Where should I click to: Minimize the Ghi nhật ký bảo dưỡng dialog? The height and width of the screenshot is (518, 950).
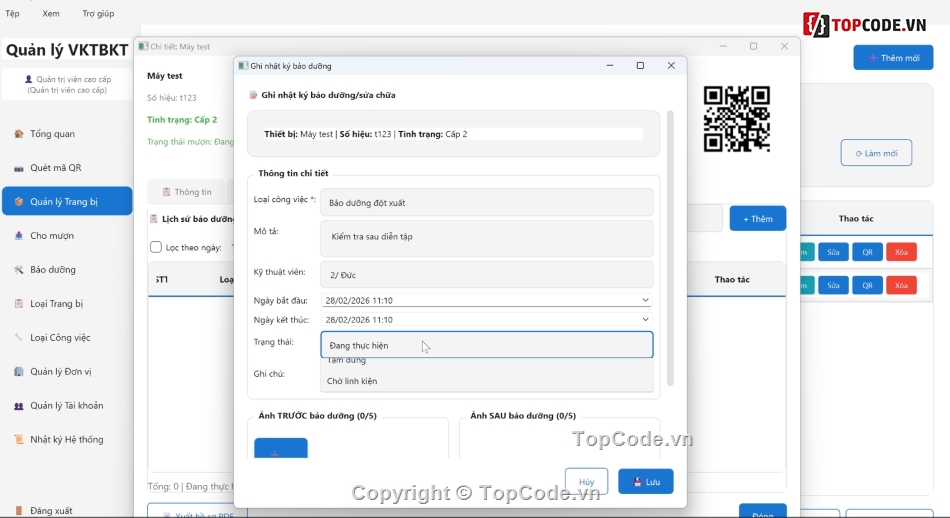click(x=610, y=65)
